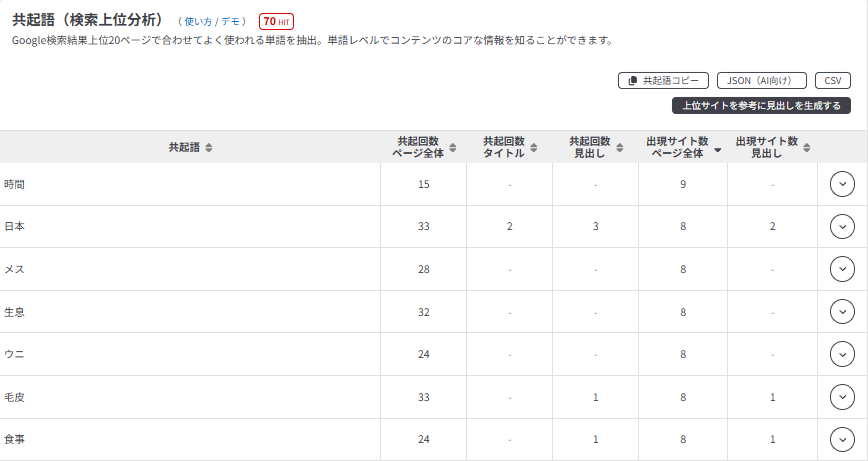
Task: Expand the 食事 row chevron
Action: click(x=842, y=439)
